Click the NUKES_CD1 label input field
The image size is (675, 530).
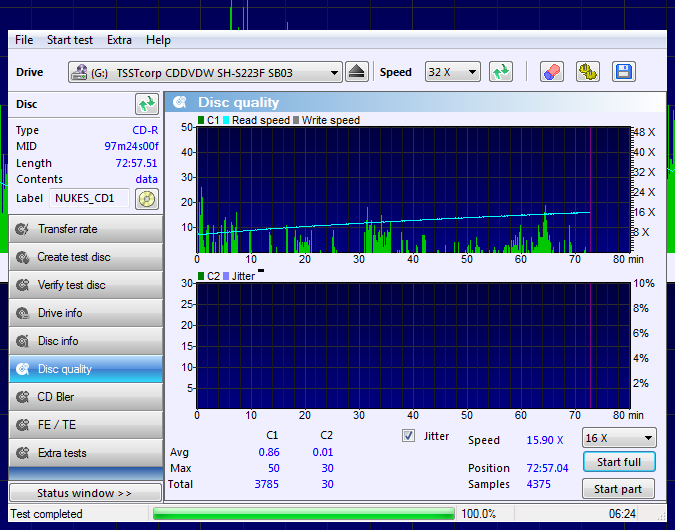(90, 198)
